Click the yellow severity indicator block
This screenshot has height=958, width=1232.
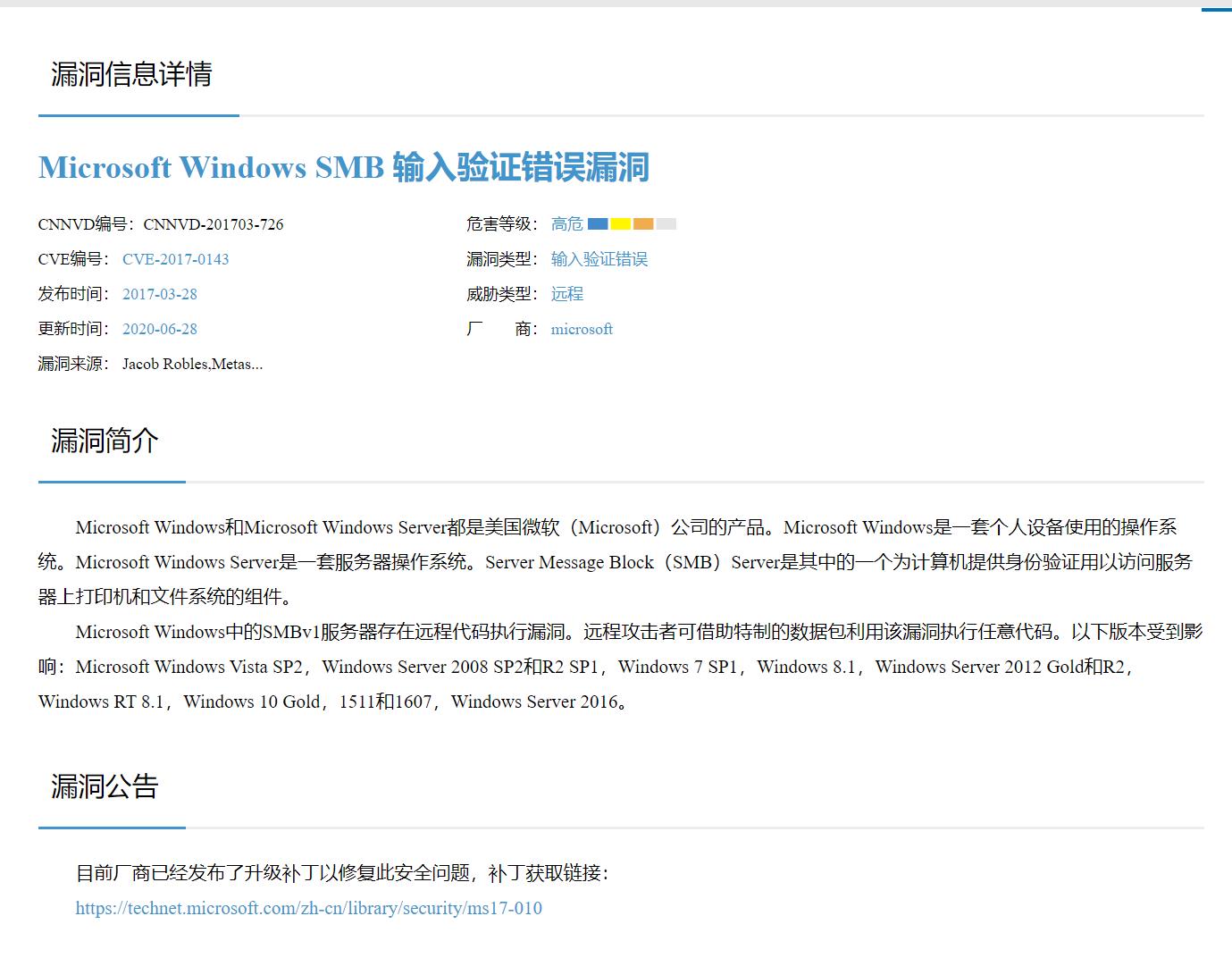pos(621,224)
